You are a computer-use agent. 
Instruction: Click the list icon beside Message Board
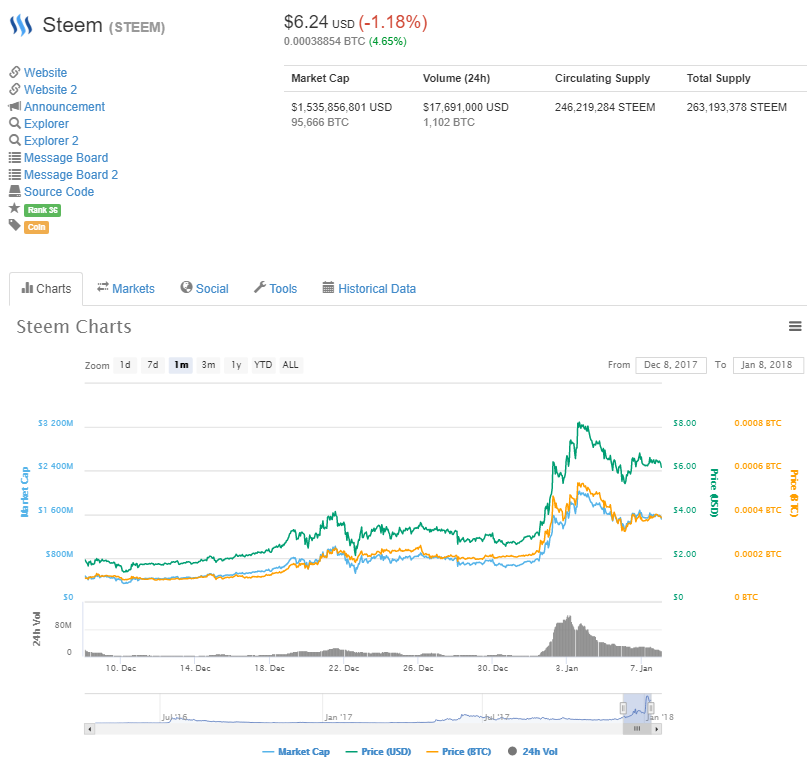pos(15,157)
